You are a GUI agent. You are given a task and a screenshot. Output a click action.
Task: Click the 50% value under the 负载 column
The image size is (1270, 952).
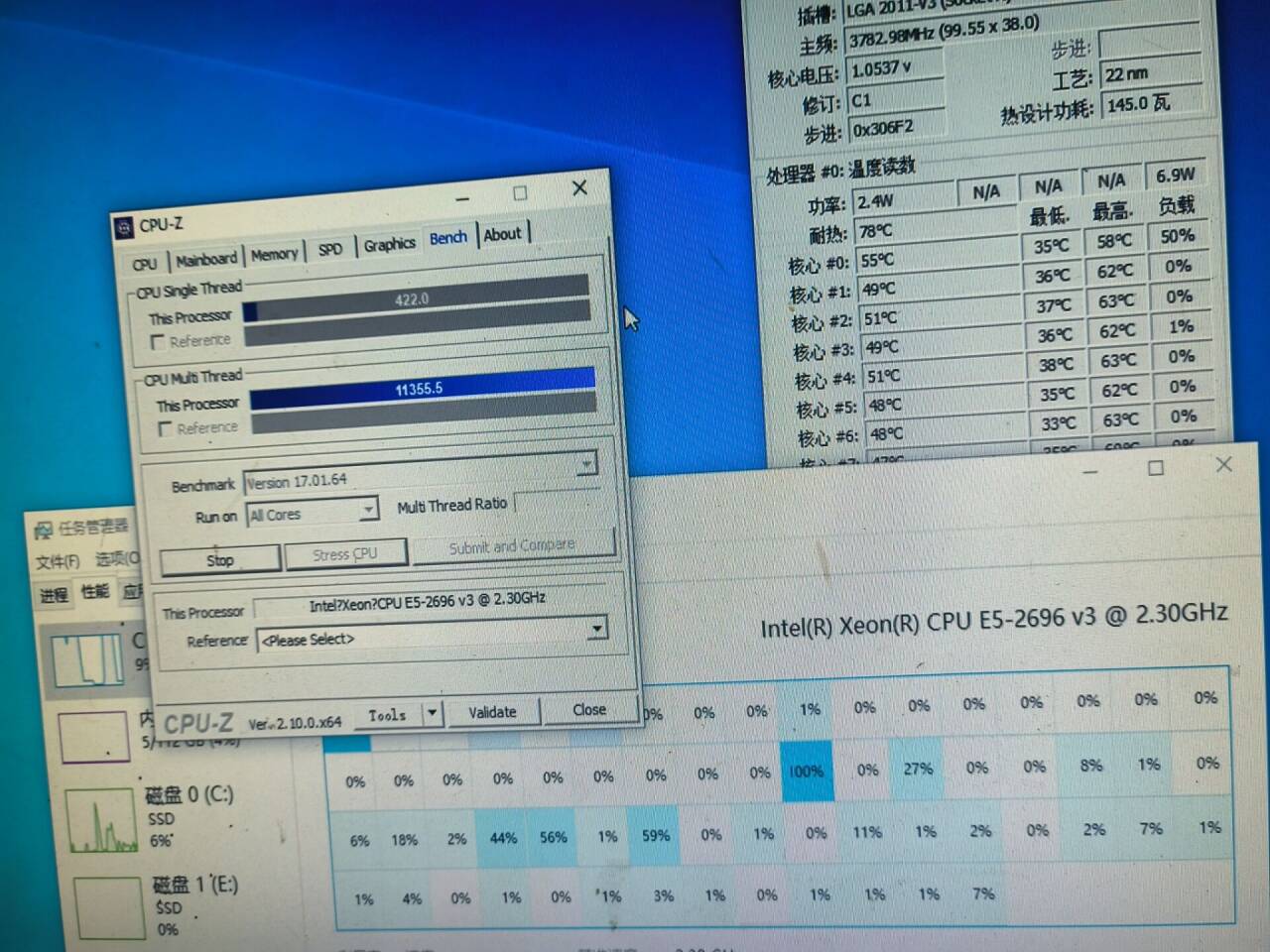click(x=1178, y=236)
